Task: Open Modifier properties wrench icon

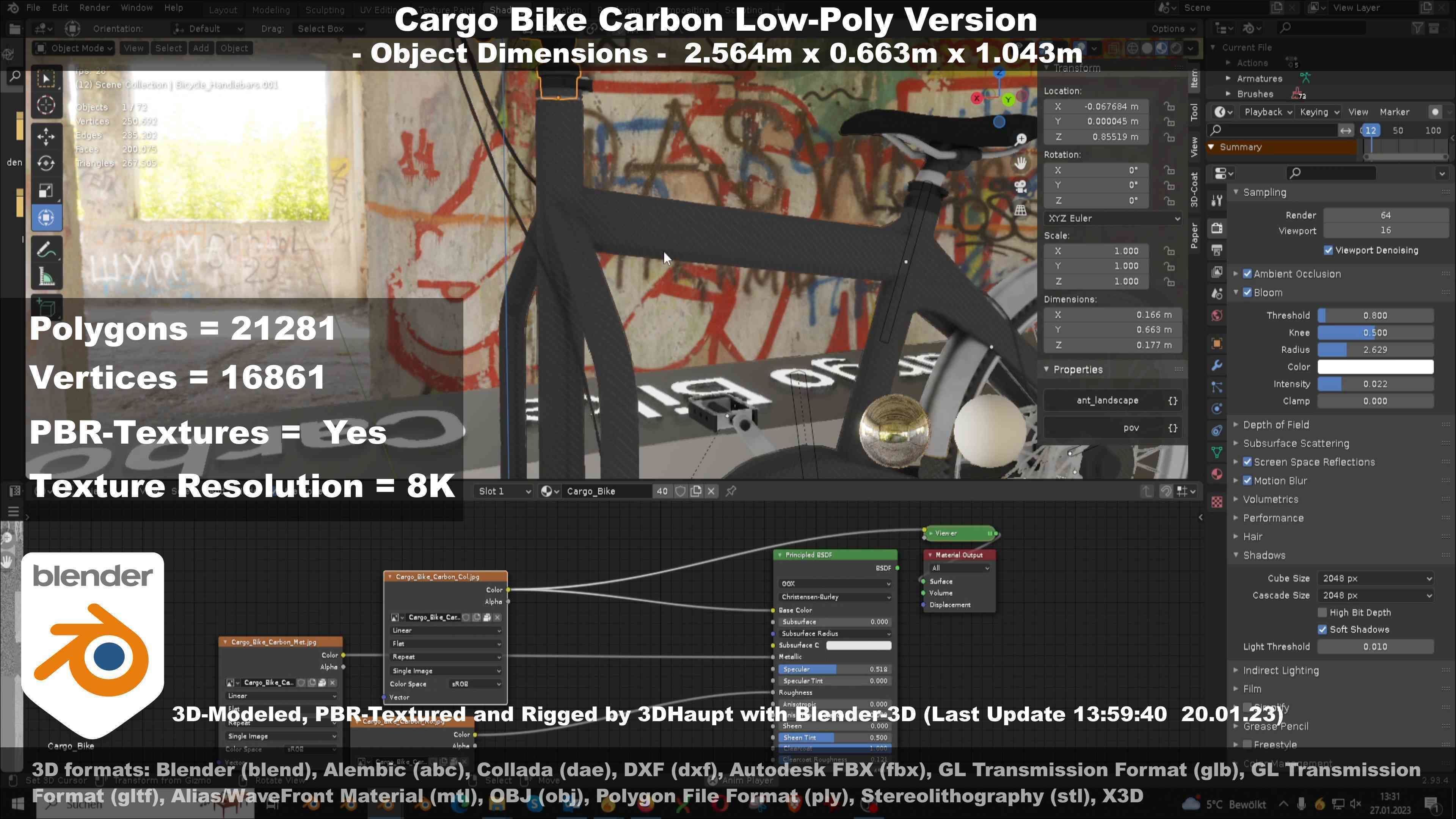Action: [x=1217, y=366]
